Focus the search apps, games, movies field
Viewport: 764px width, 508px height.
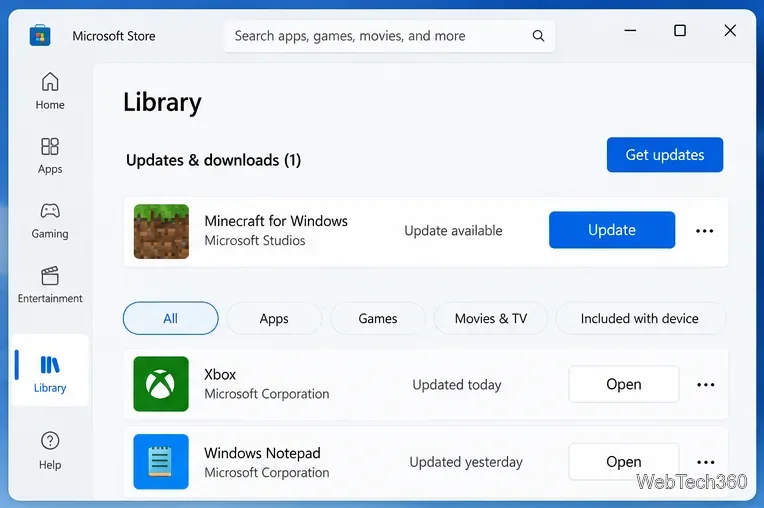pyautogui.click(x=389, y=36)
